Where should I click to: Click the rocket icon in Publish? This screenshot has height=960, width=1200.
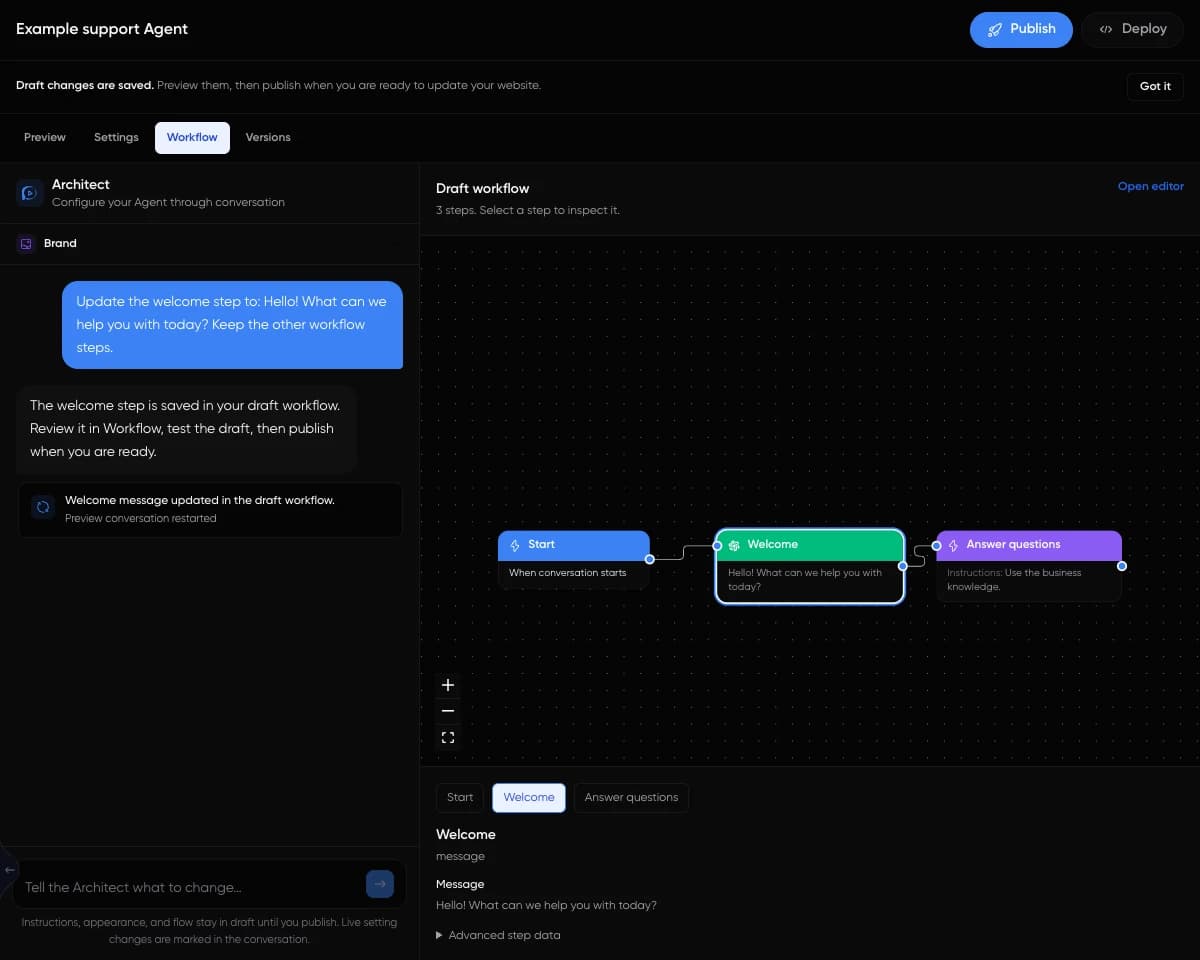(x=995, y=29)
